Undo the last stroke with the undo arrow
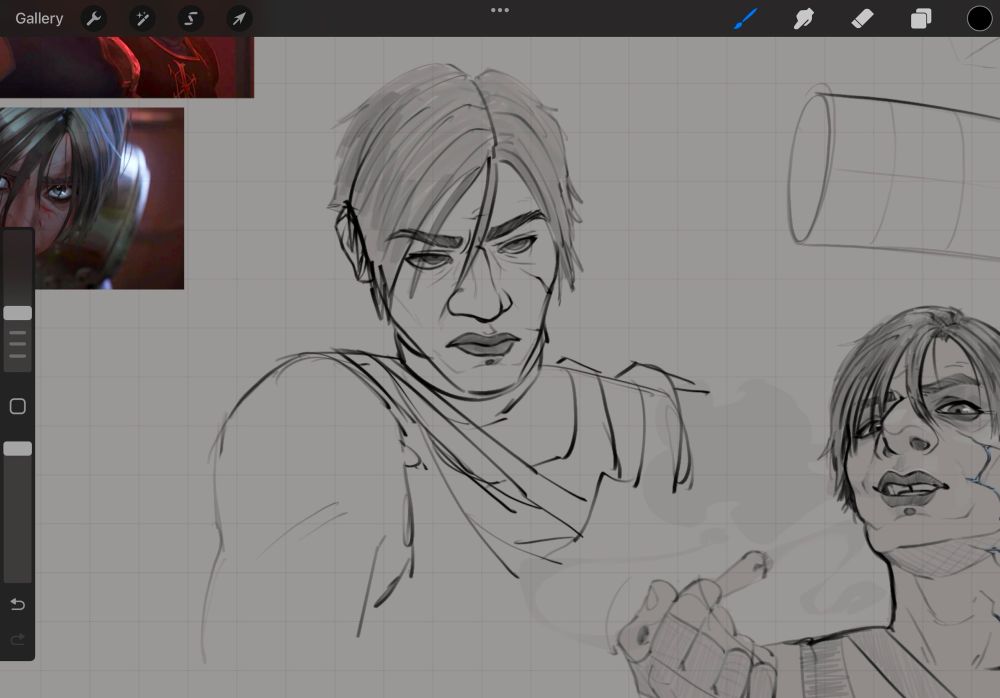 [x=17, y=604]
